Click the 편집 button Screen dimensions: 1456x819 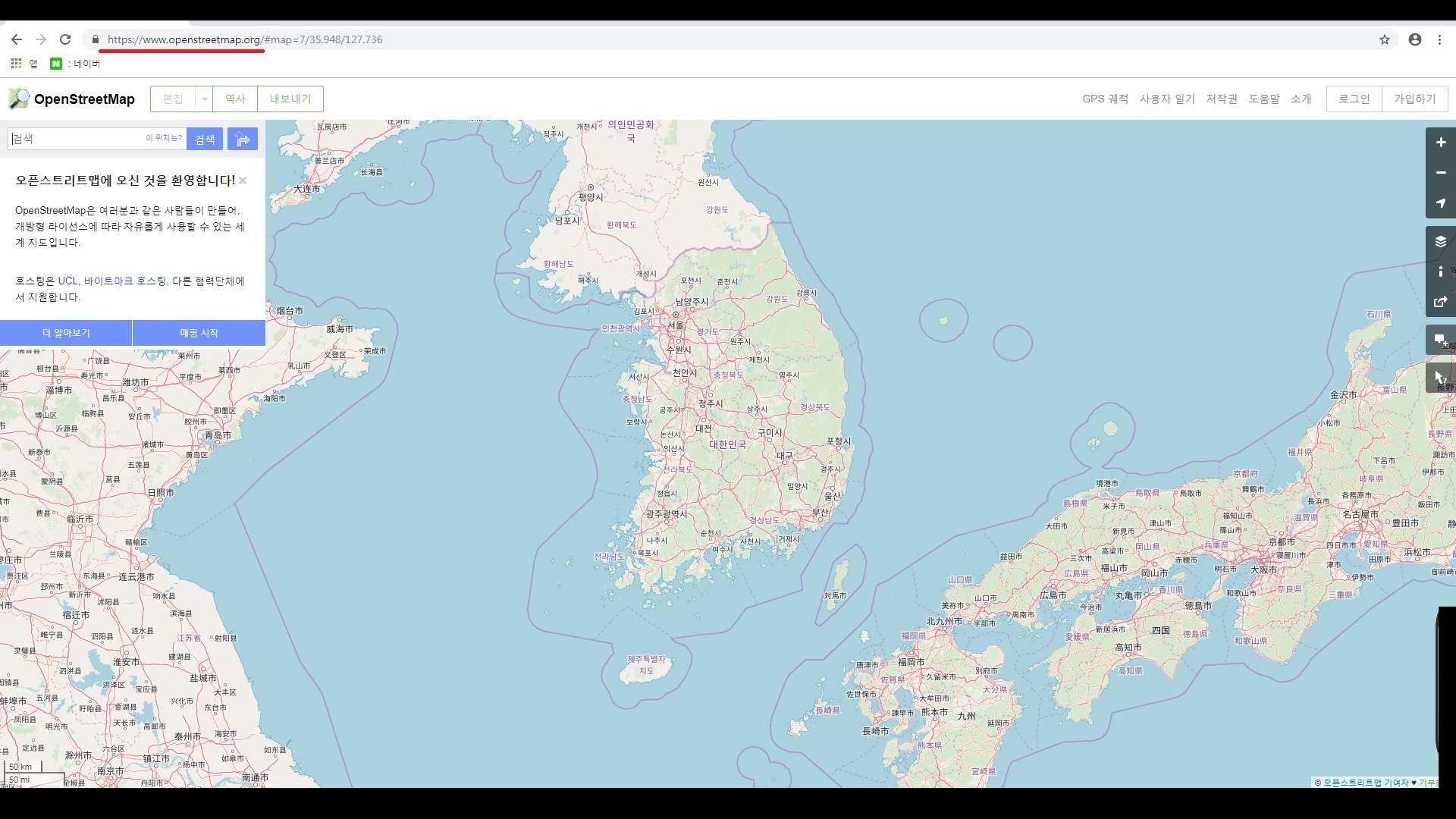(173, 99)
